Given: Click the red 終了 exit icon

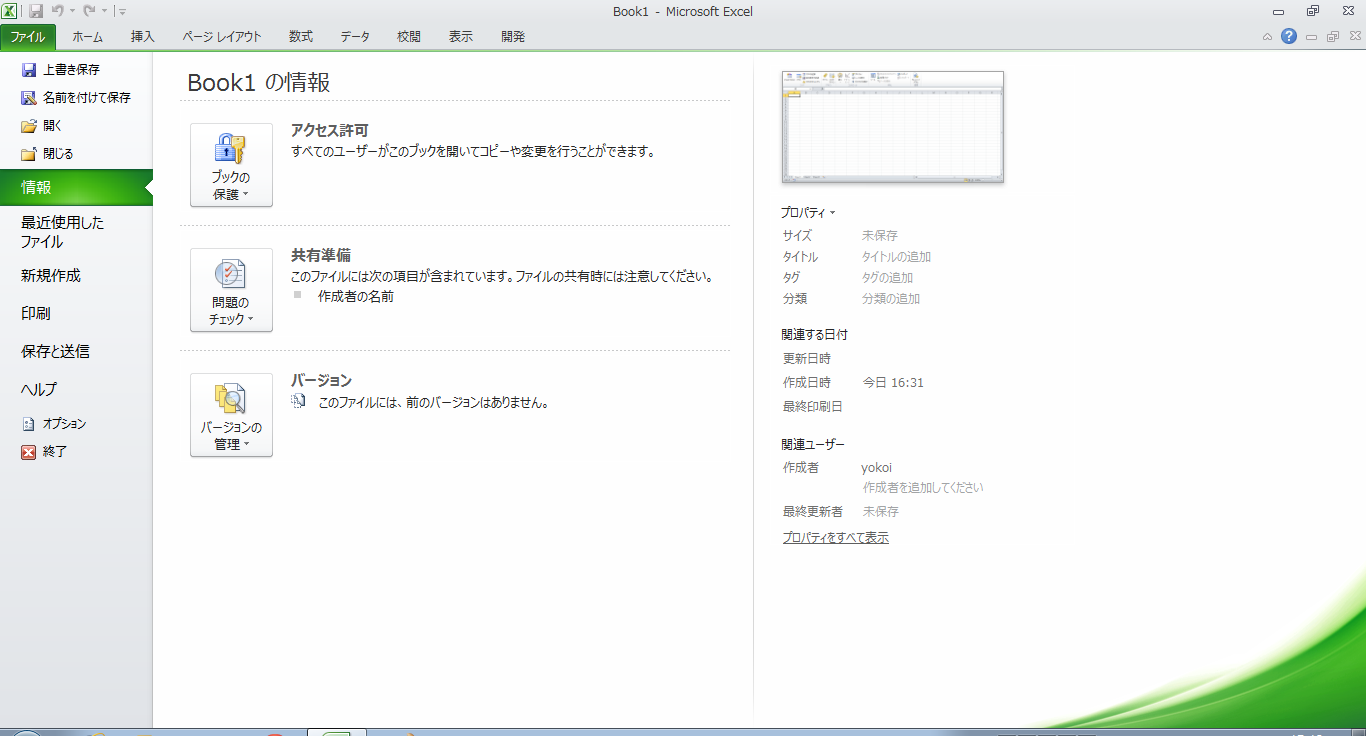Looking at the screenshot, I should [x=29, y=452].
